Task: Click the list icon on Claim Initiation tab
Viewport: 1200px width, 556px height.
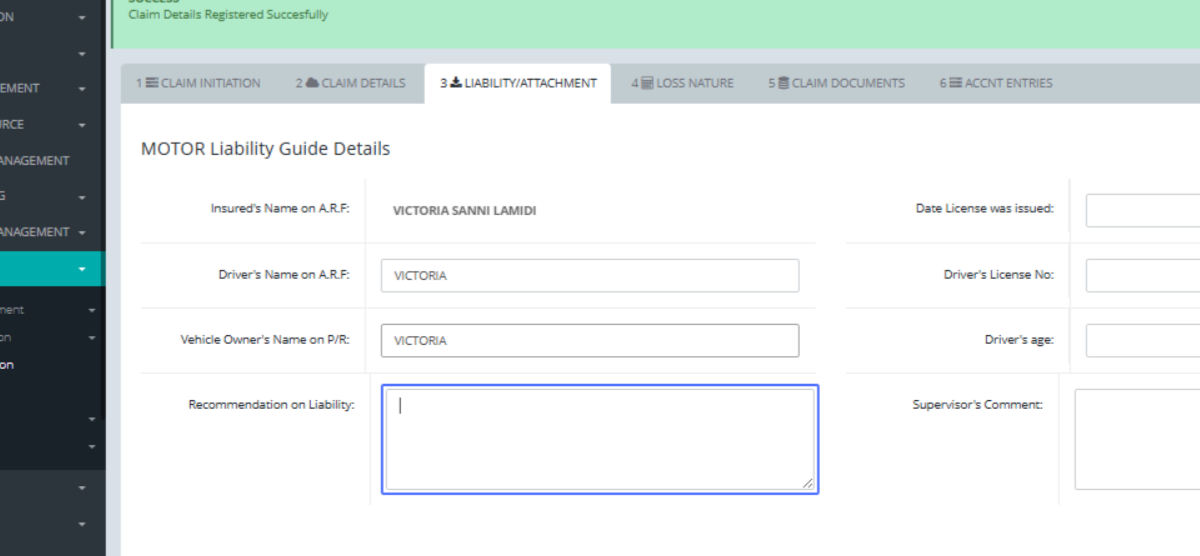Action: coord(152,83)
